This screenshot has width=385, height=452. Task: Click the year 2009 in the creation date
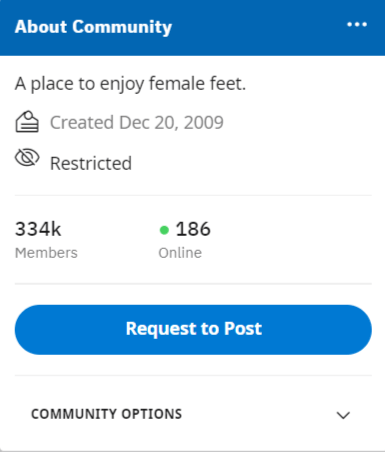[204, 123]
